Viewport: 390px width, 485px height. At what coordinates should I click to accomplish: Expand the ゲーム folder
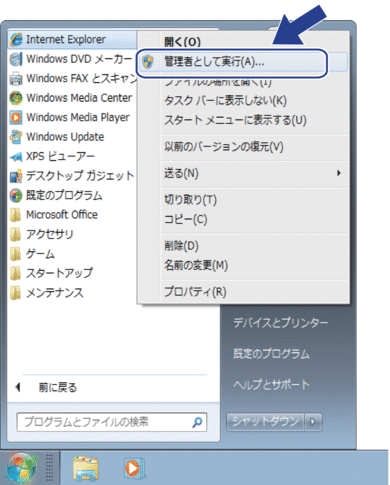tap(32, 254)
